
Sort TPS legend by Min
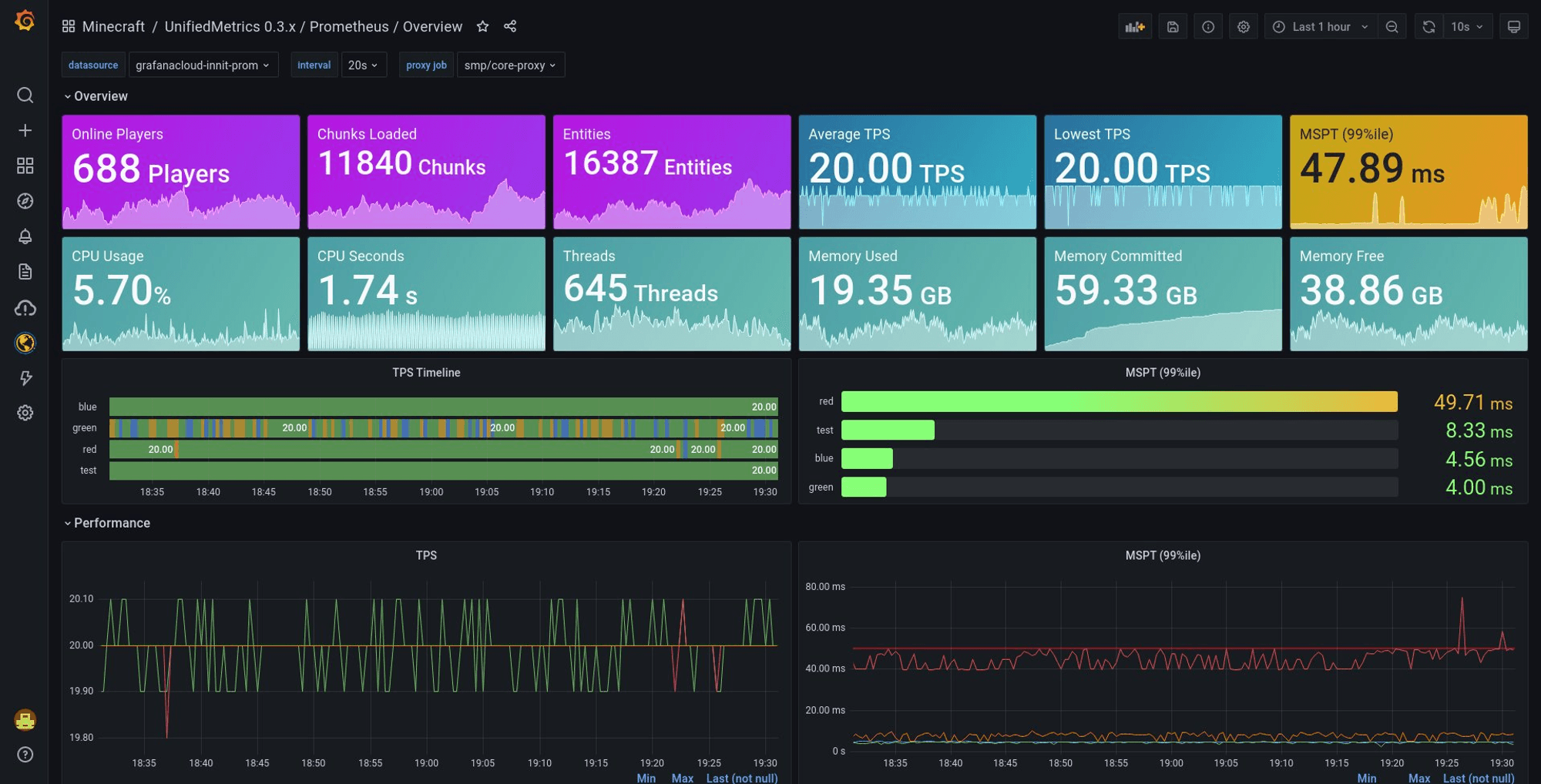pyautogui.click(x=646, y=778)
